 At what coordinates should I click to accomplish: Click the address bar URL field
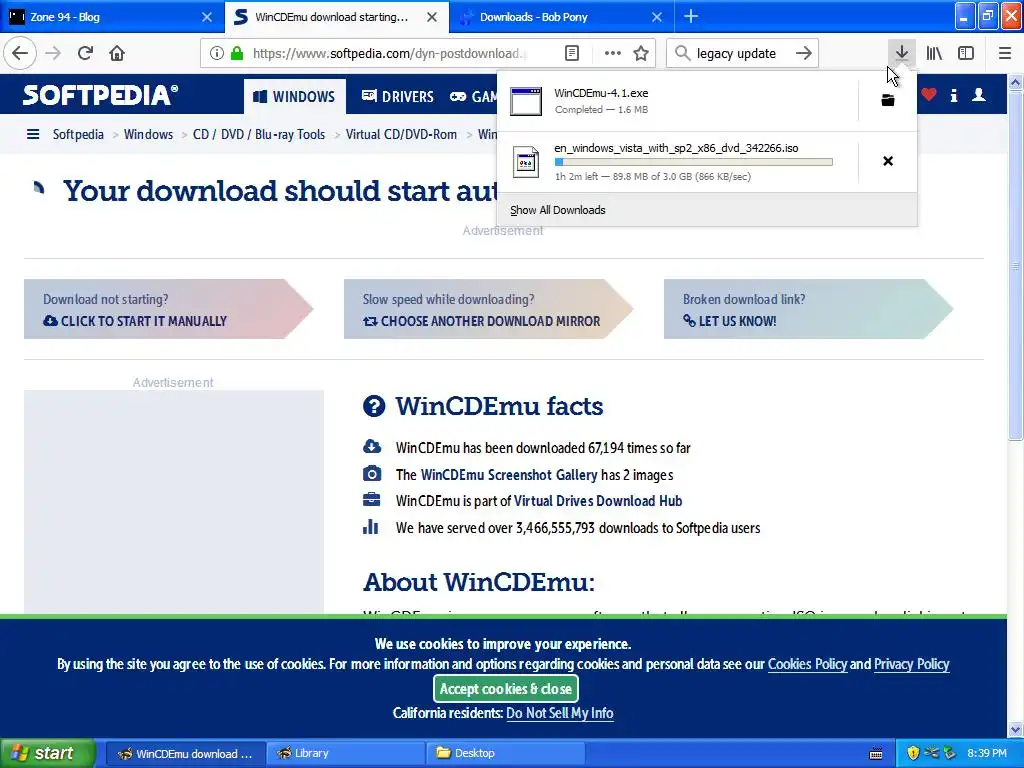tap(390, 54)
